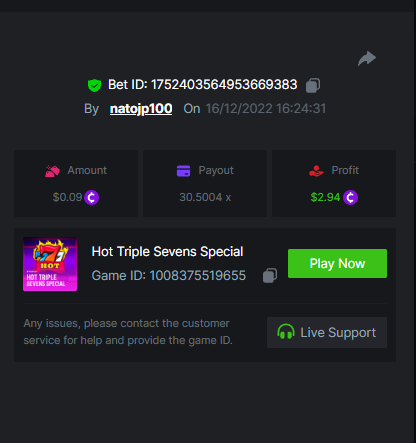Click the Play Now button
This screenshot has width=416, height=443.
click(337, 263)
